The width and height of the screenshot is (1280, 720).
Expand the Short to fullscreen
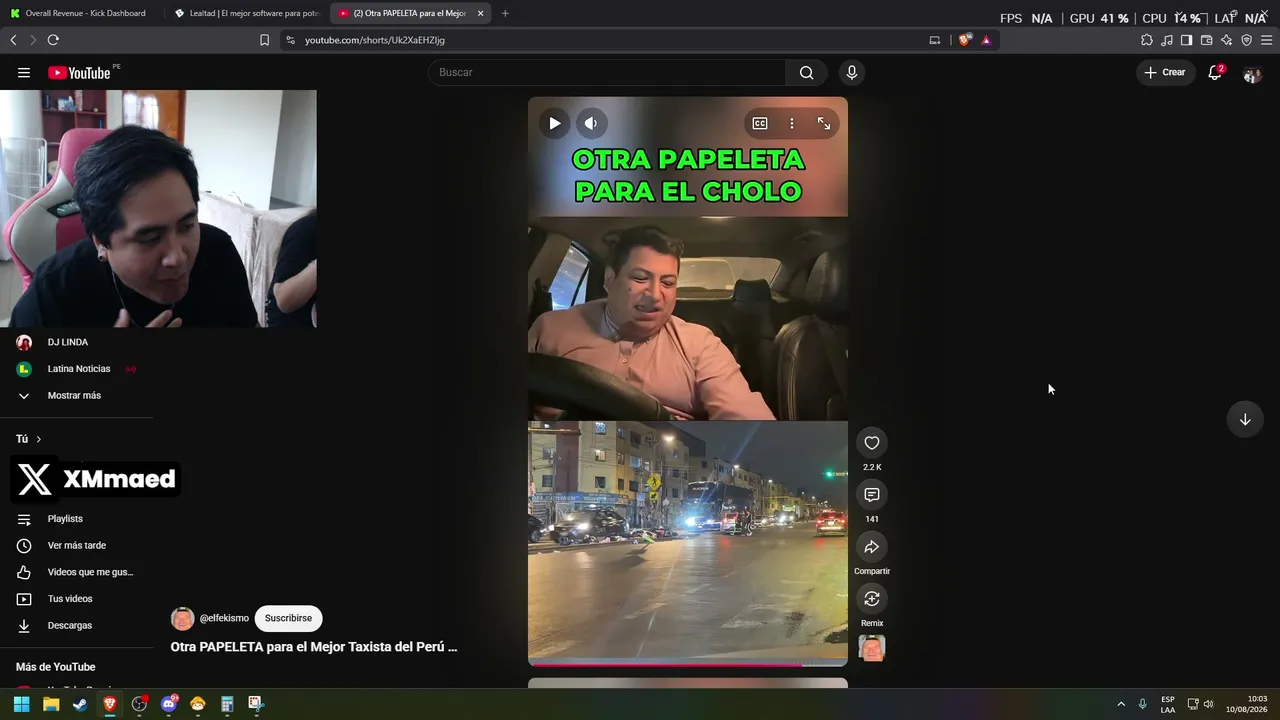(x=824, y=123)
